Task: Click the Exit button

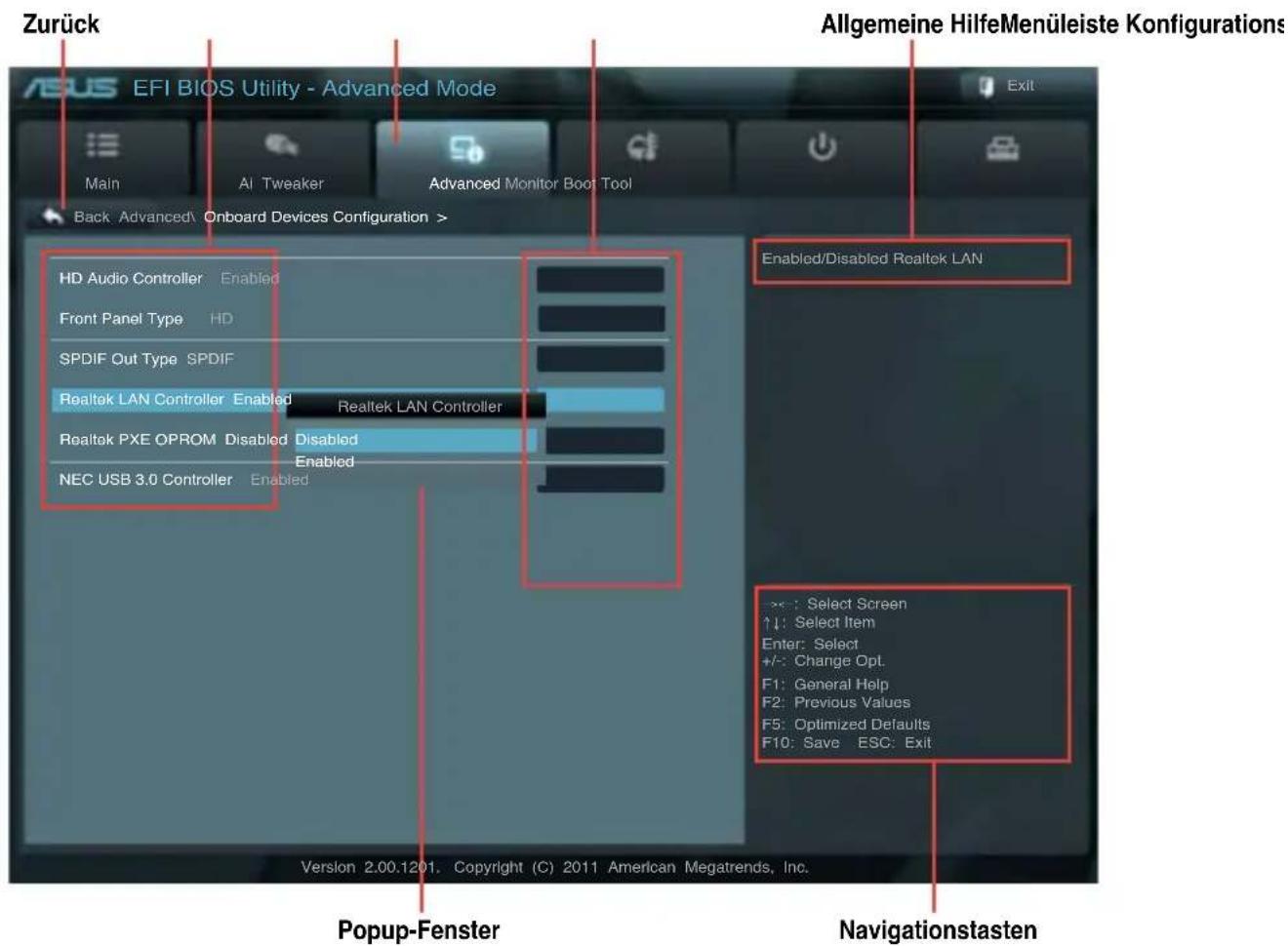Action: (x=1007, y=86)
